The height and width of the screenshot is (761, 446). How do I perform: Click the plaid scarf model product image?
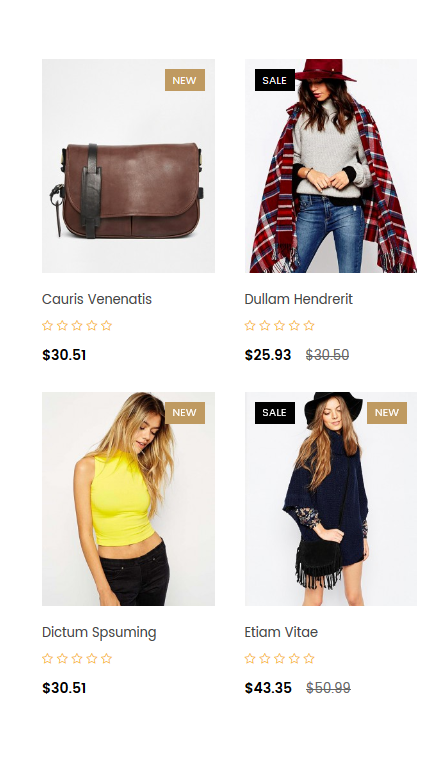[x=331, y=166]
